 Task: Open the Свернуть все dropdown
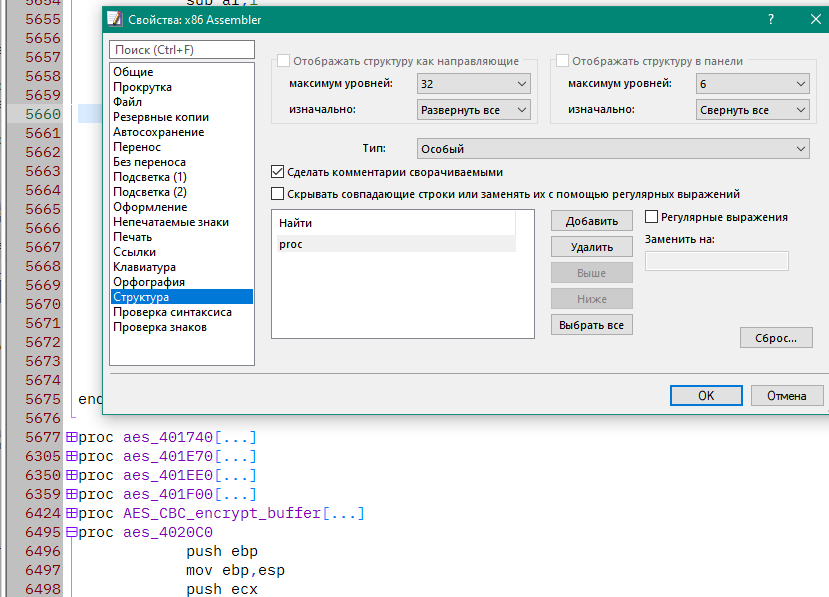tap(752, 110)
